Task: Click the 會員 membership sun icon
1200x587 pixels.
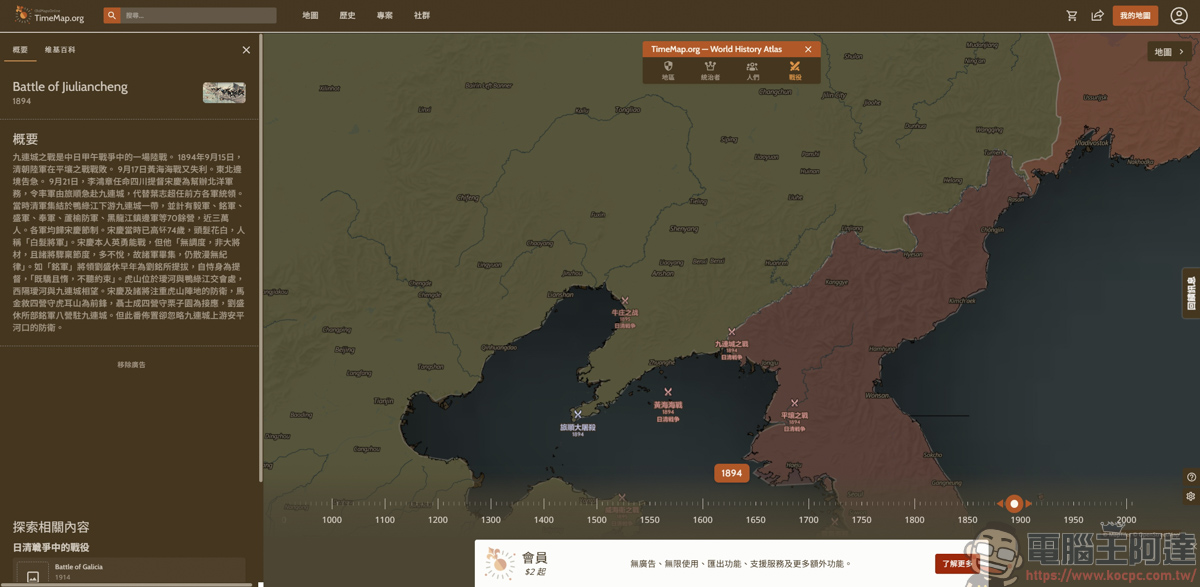Action: [499, 564]
